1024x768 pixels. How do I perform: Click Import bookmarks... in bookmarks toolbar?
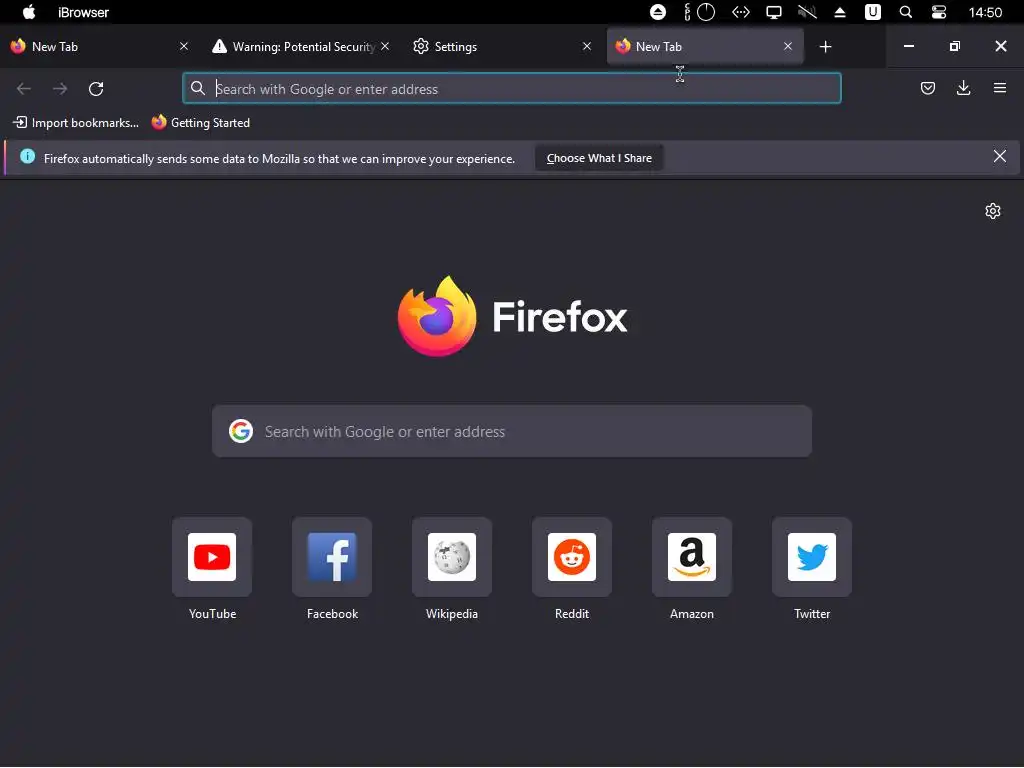coord(76,123)
